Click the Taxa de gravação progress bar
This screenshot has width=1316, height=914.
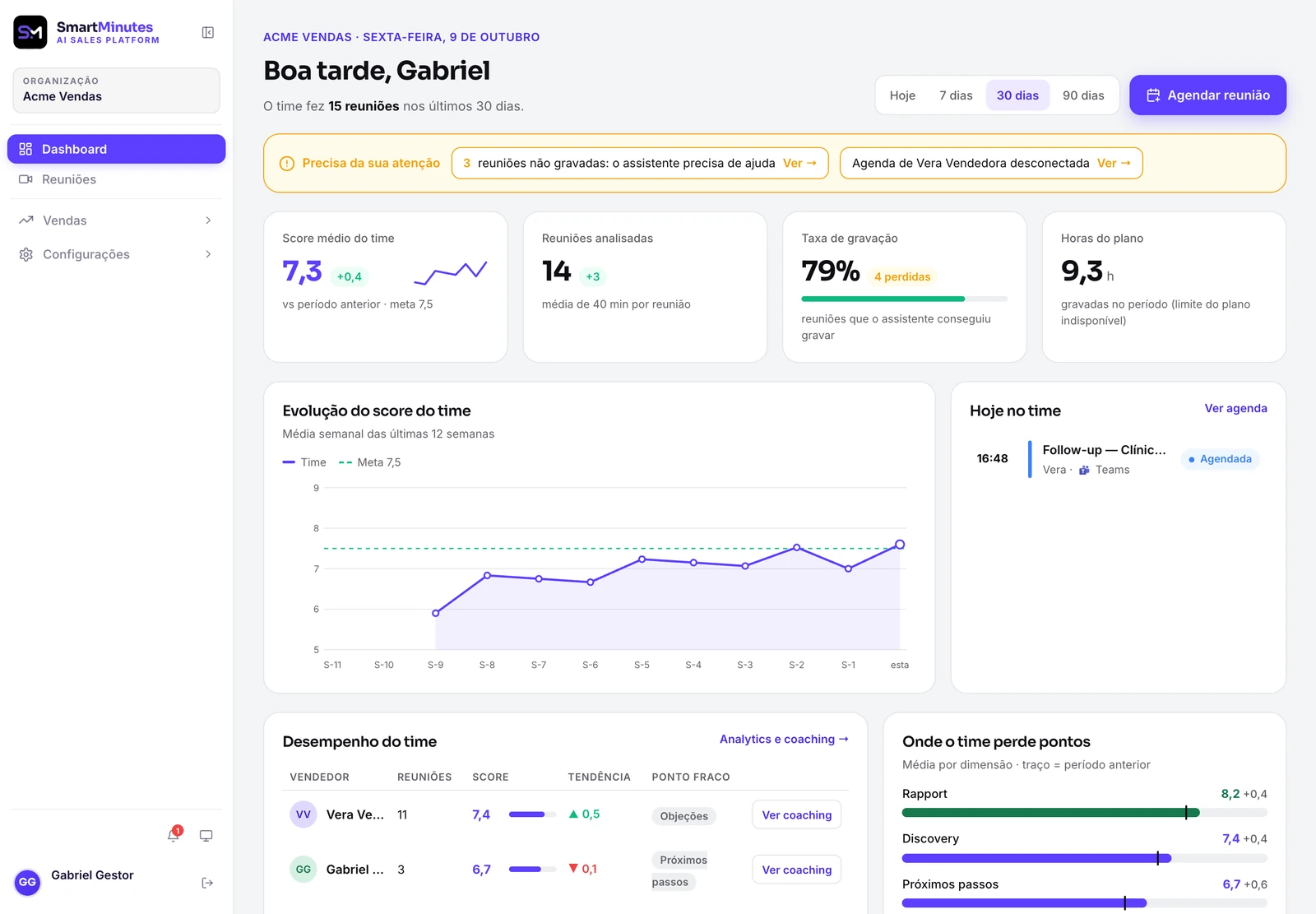(x=905, y=299)
